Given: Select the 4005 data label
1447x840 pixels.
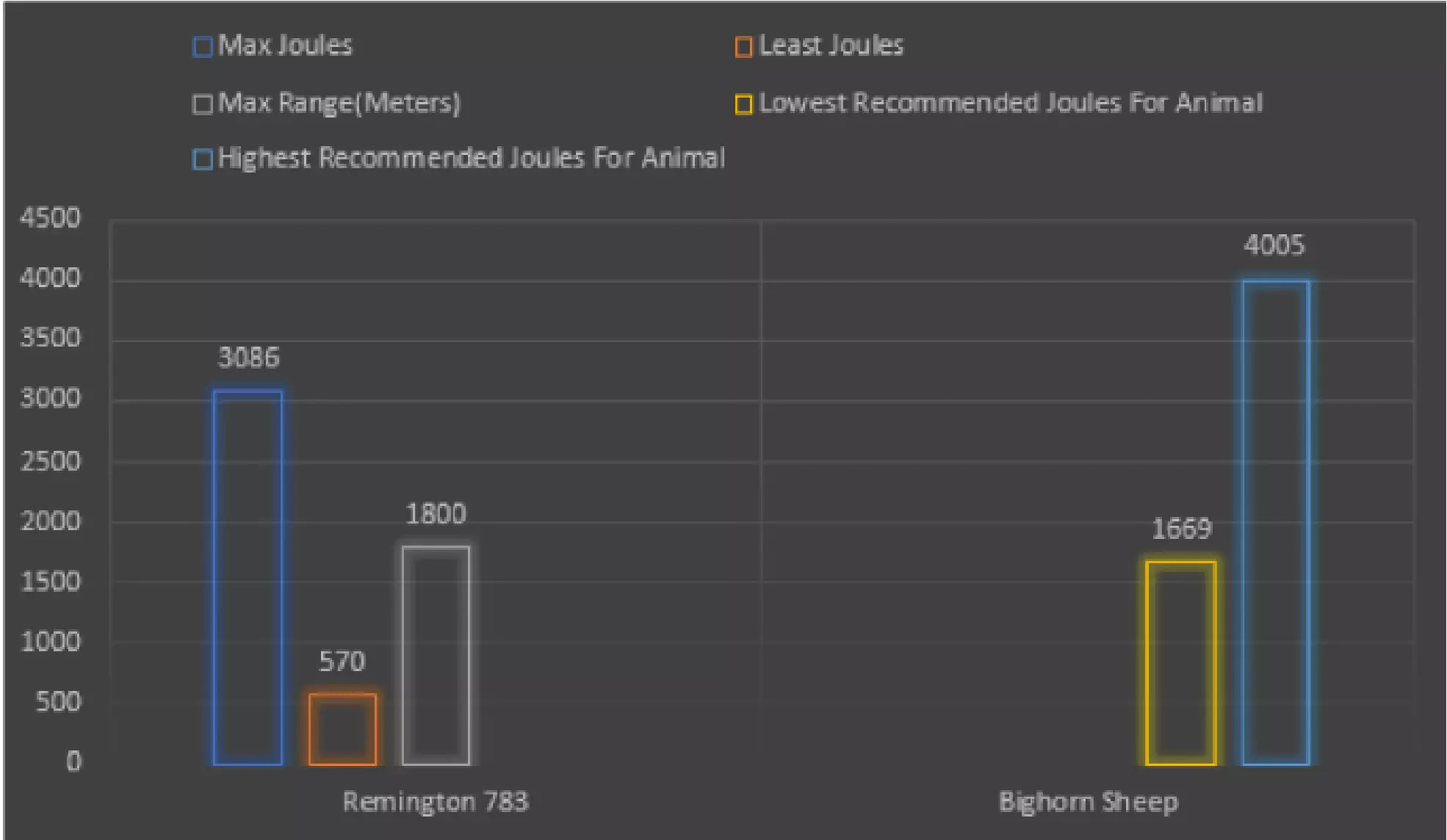Looking at the screenshot, I should (1274, 245).
